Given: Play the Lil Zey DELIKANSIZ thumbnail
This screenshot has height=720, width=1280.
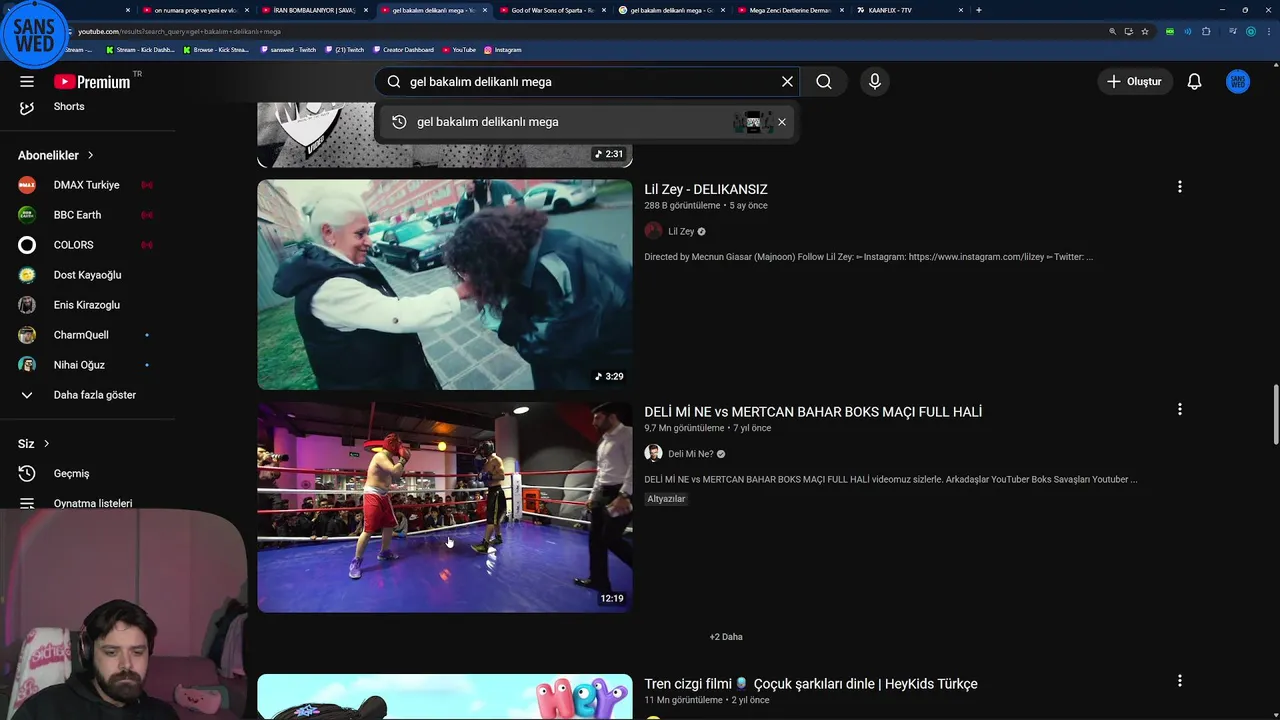Looking at the screenshot, I should coord(445,285).
